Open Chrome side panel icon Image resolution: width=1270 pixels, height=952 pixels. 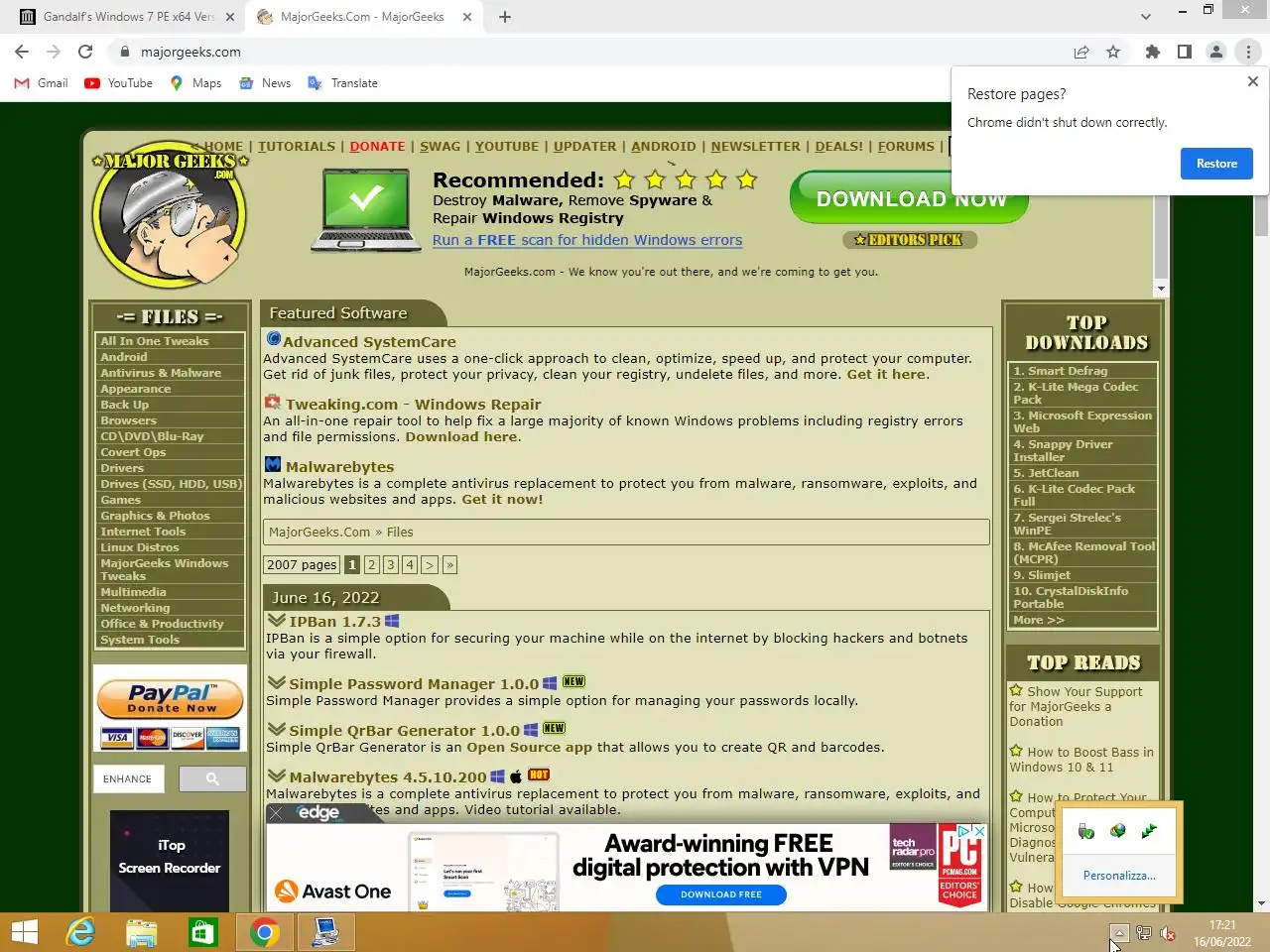click(1185, 52)
